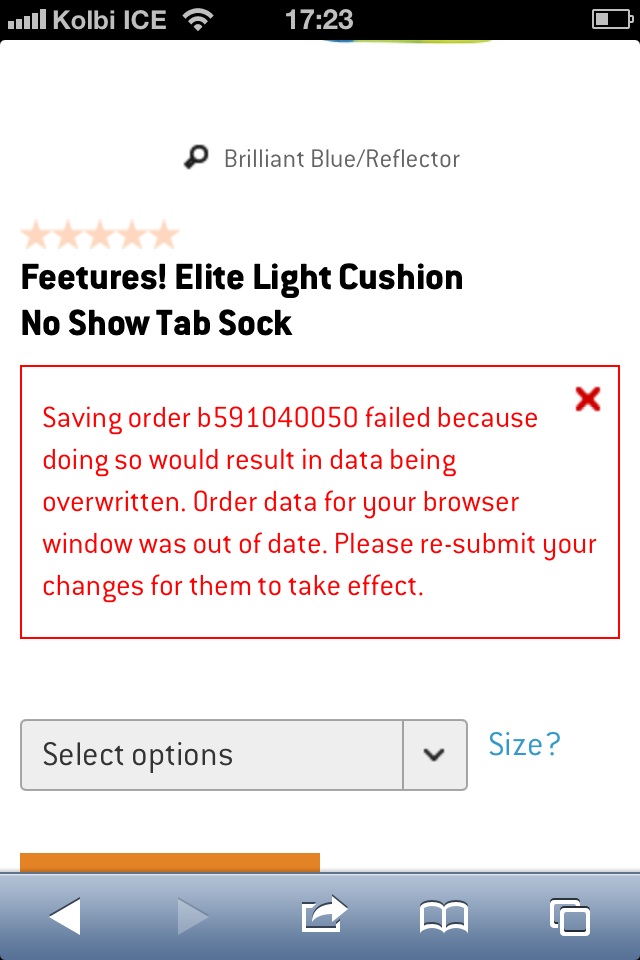The image size is (640, 960).
Task: Tap the Kolbi ICE carrier name
Action: 110,19
